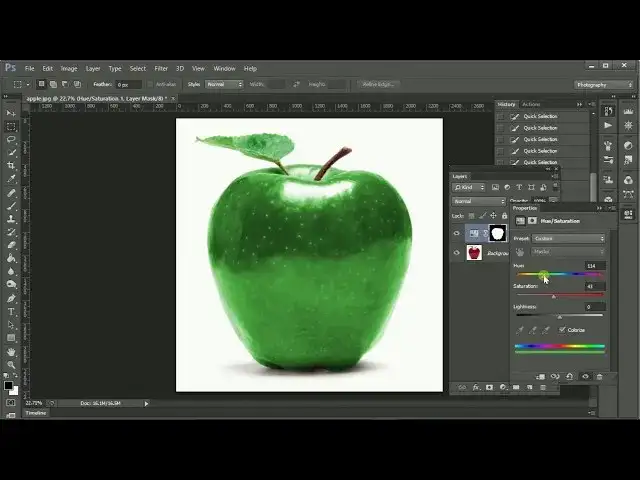Collapse the History panel double arrows
This screenshot has width=640, height=480.
579,104
